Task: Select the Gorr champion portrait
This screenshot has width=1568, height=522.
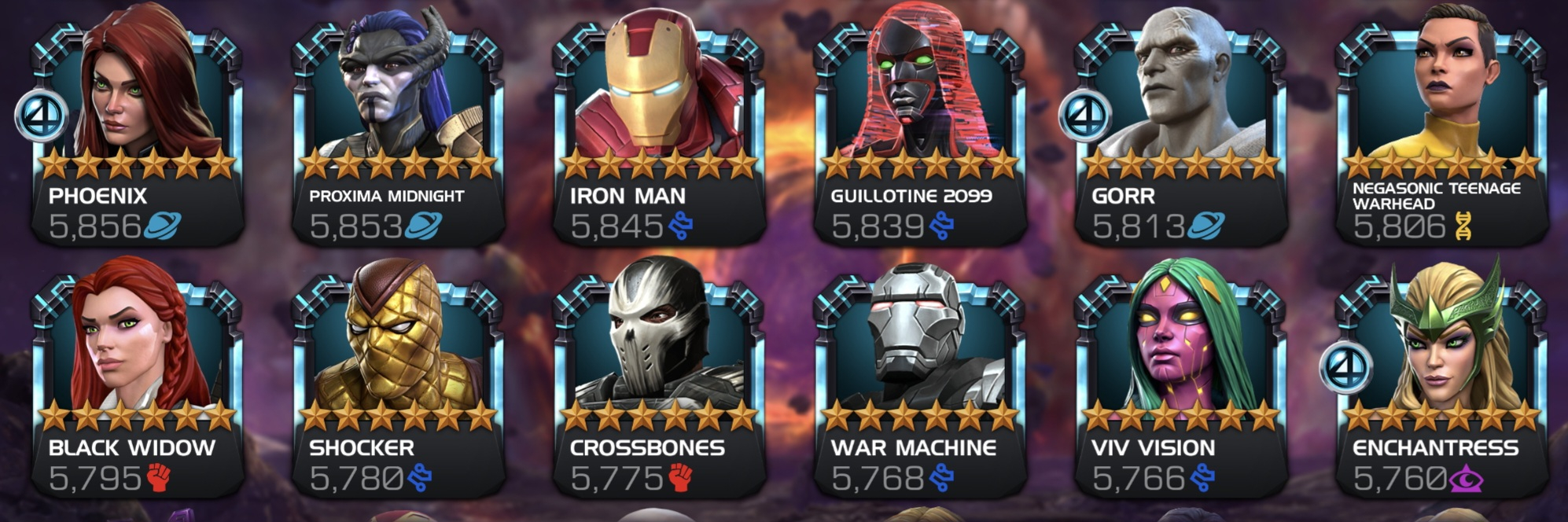Action: click(1180, 130)
